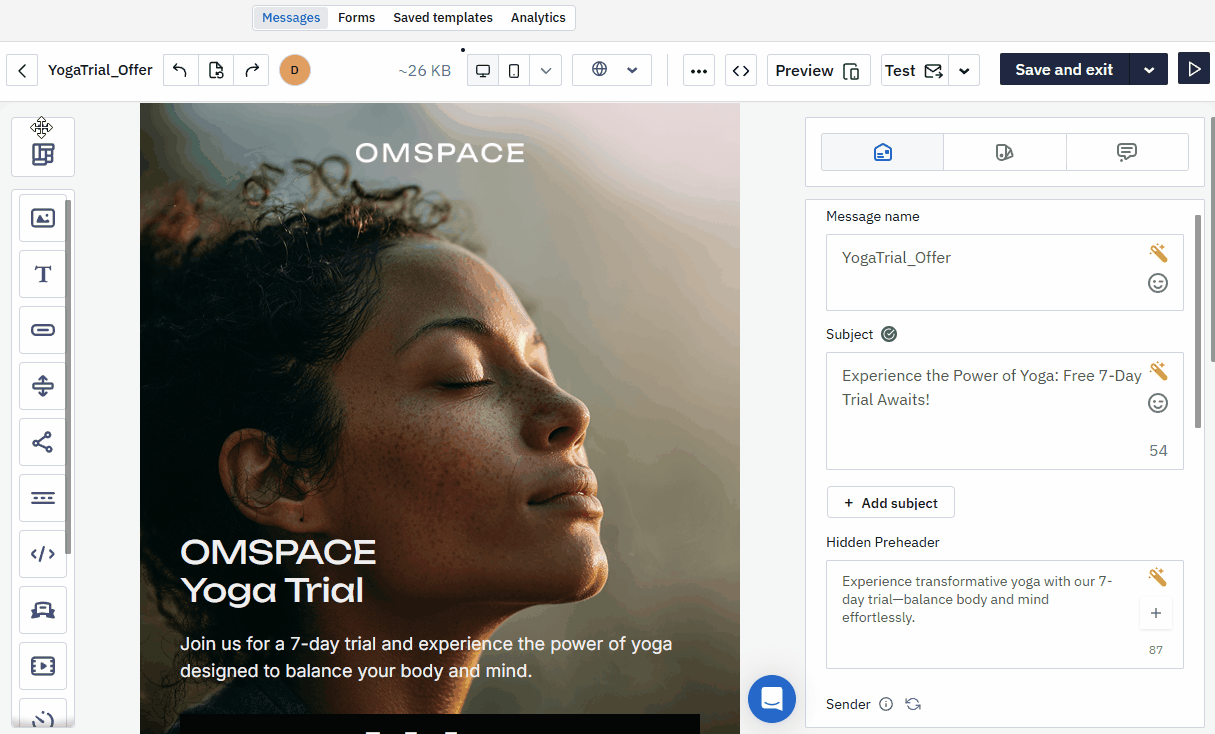Screen dimensions: 1215x734
Task: Insert a video block from the sidebar
Action: coord(43,666)
